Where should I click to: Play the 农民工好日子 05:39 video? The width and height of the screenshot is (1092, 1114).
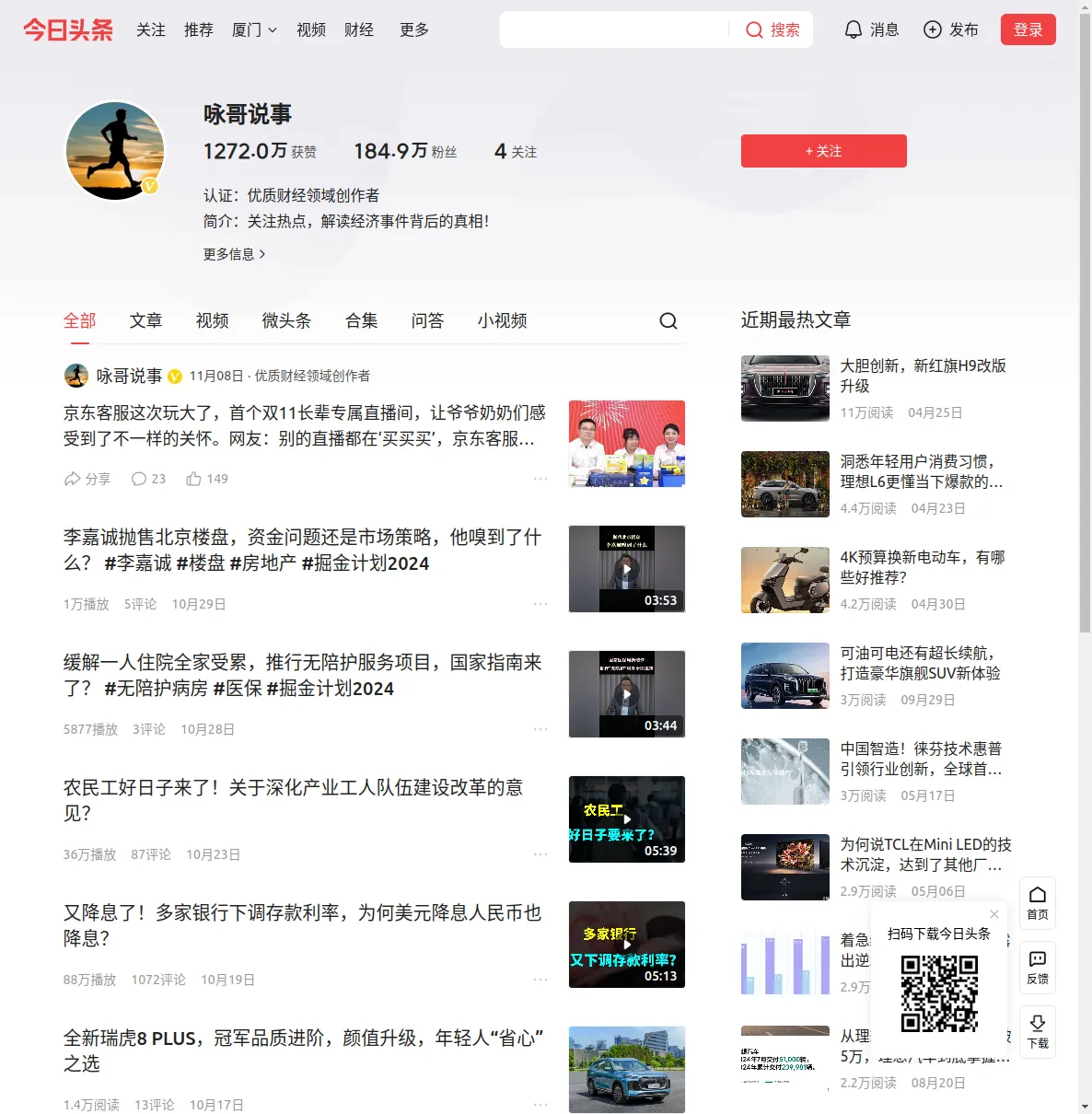[627, 819]
